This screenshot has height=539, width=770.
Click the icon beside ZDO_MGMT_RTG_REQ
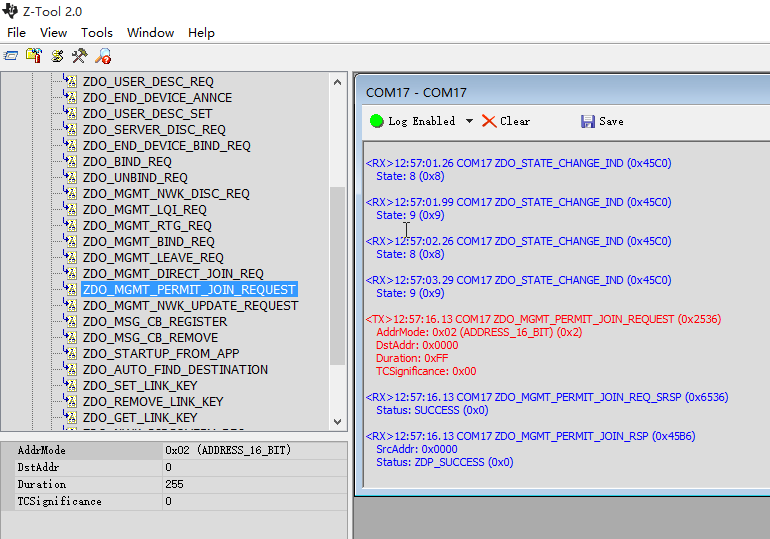pos(71,225)
